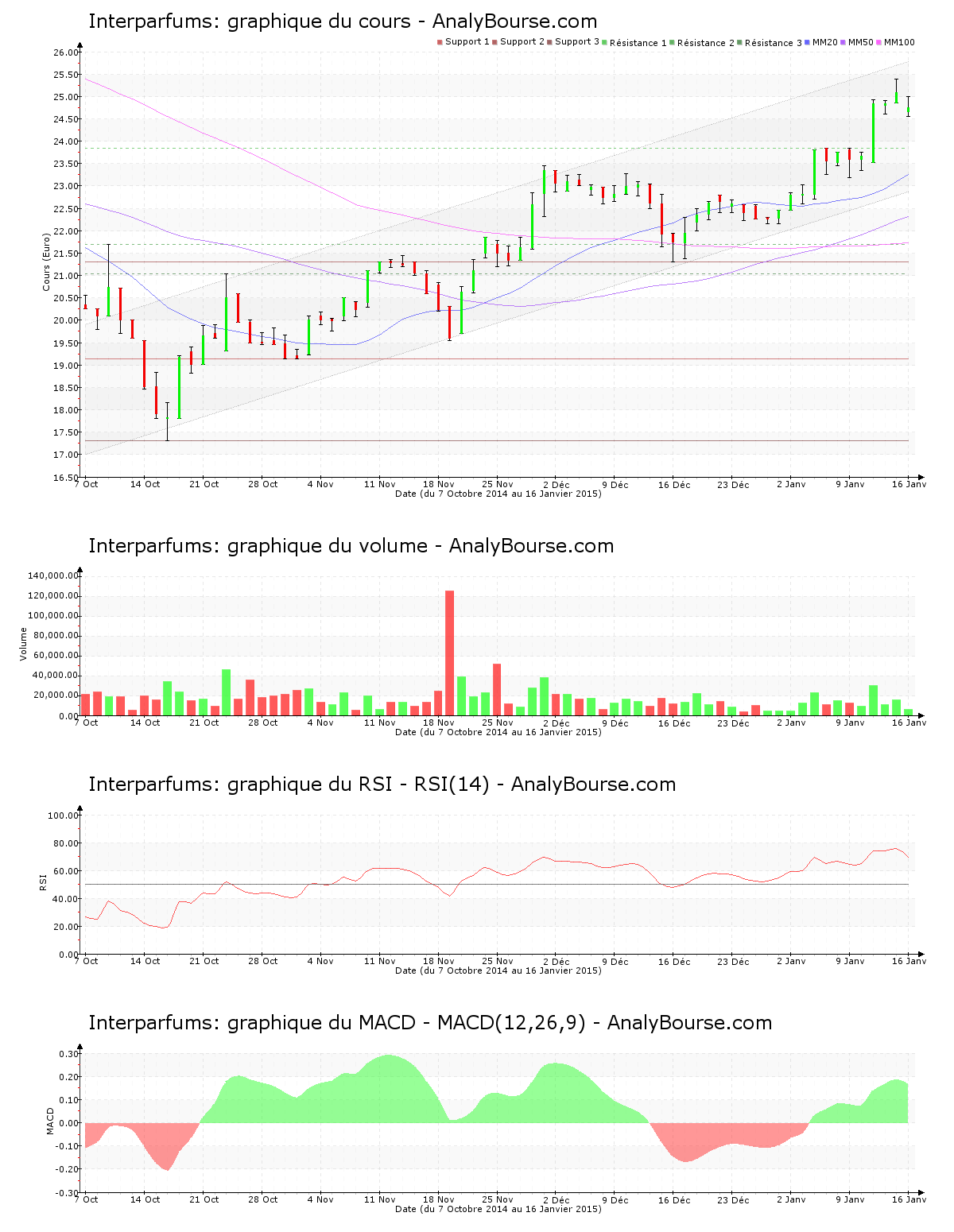Click the date range caption under volume chart

tap(498, 732)
